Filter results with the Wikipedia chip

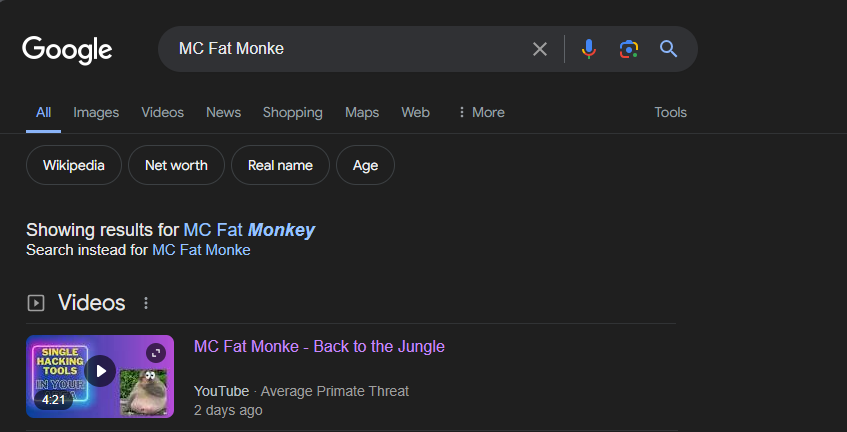(x=74, y=165)
